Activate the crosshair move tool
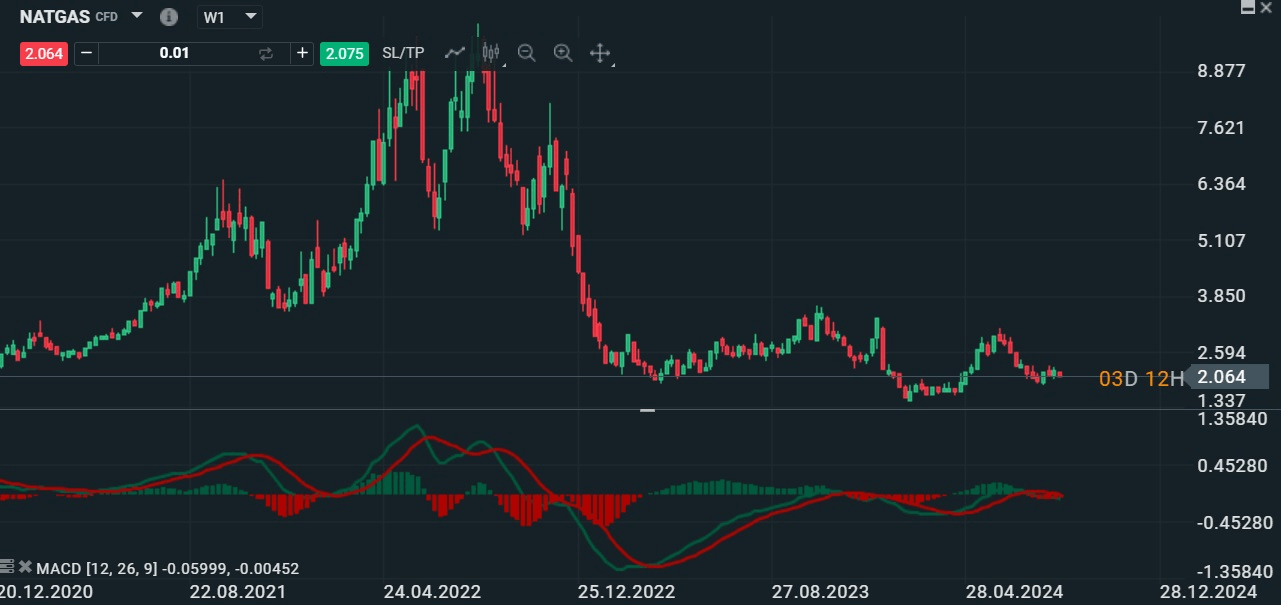1281x605 pixels. click(x=599, y=53)
